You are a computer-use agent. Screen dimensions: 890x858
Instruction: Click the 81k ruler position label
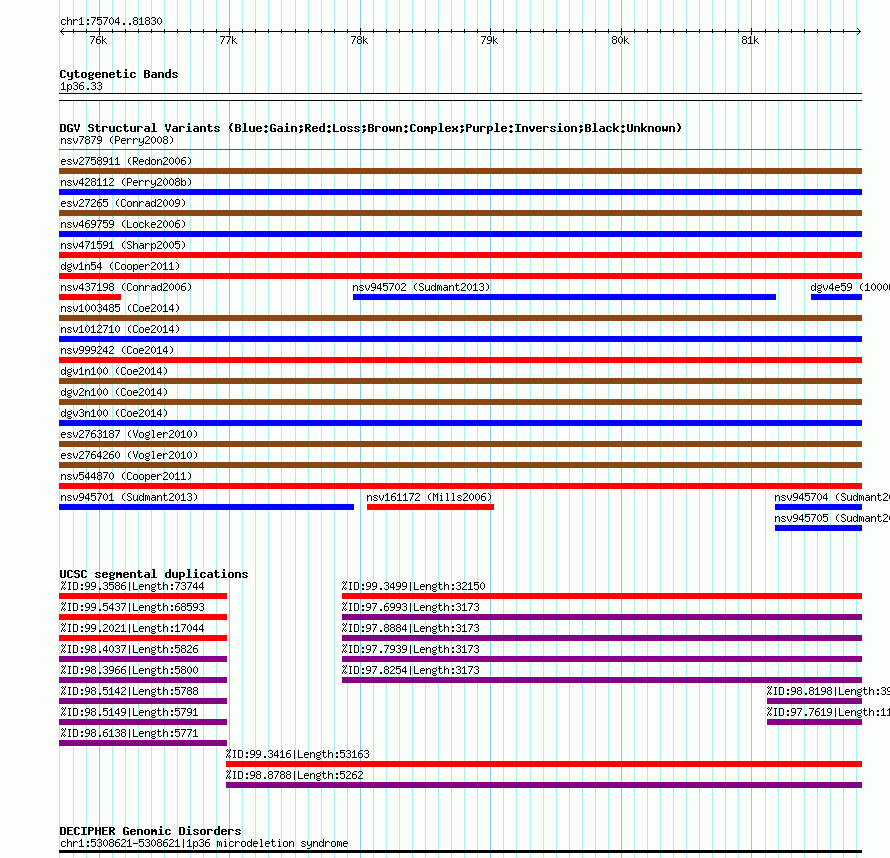pyautogui.click(x=750, y=40)
